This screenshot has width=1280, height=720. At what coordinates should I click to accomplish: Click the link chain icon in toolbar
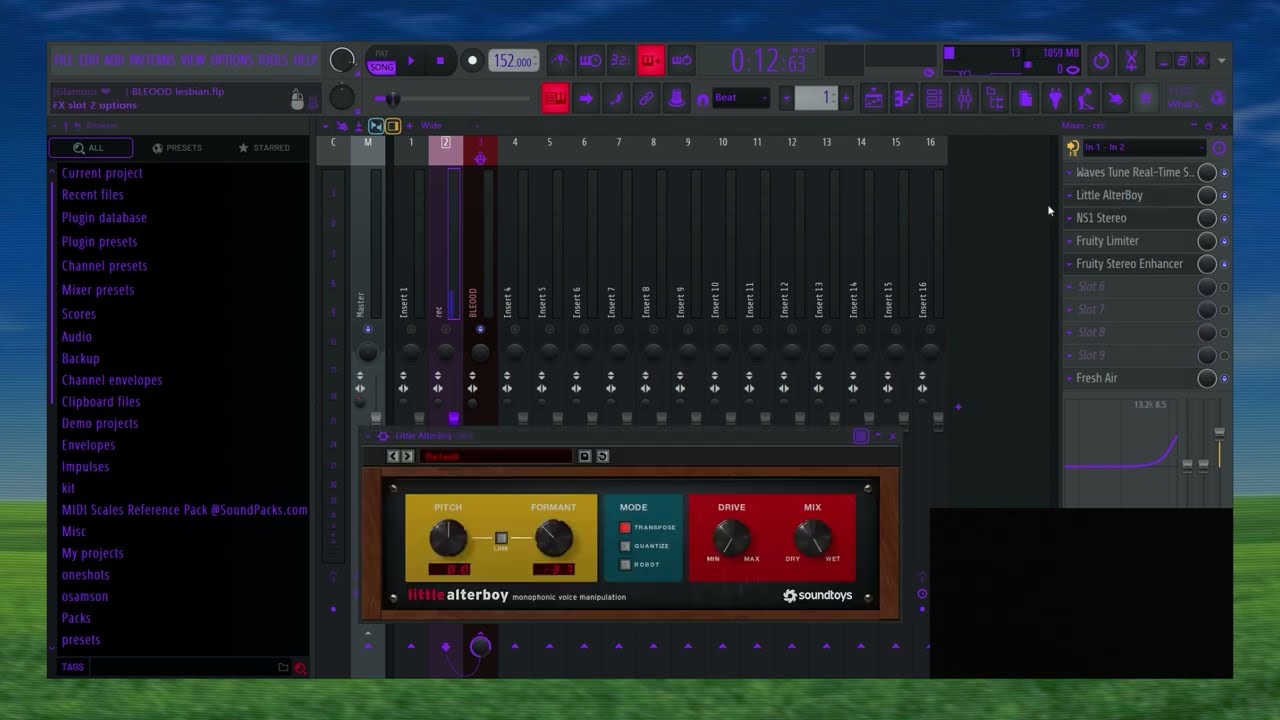coord(646,98)
